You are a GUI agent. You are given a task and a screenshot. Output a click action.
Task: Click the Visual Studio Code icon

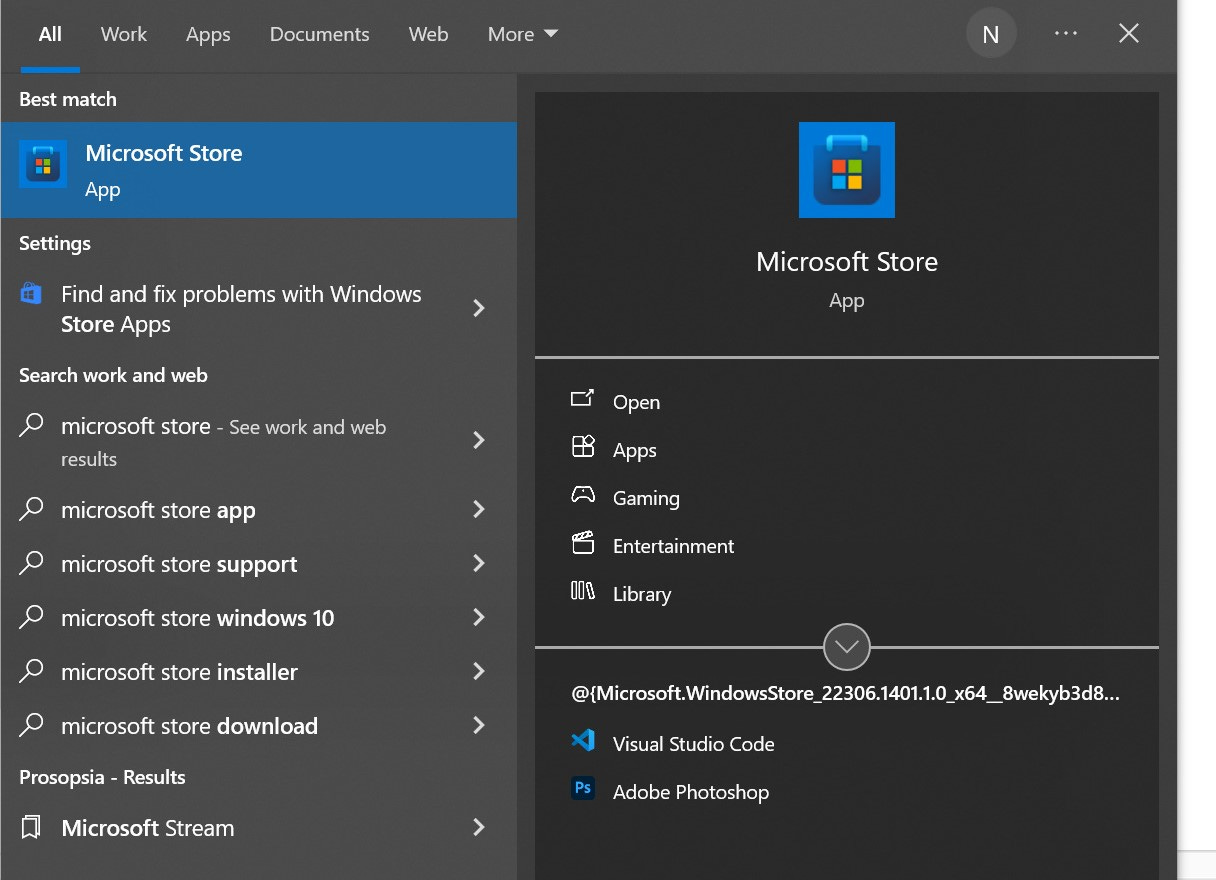pyautogui.click(x=583, y=741)
